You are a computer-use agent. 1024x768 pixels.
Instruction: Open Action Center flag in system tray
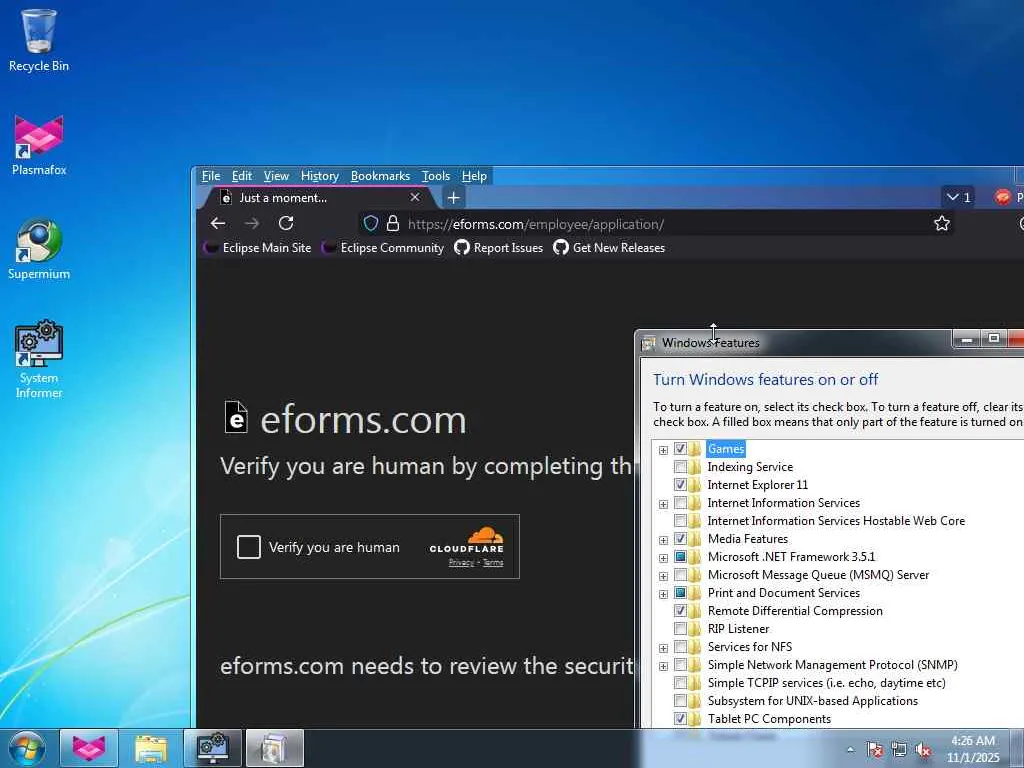tap(874, 750)
